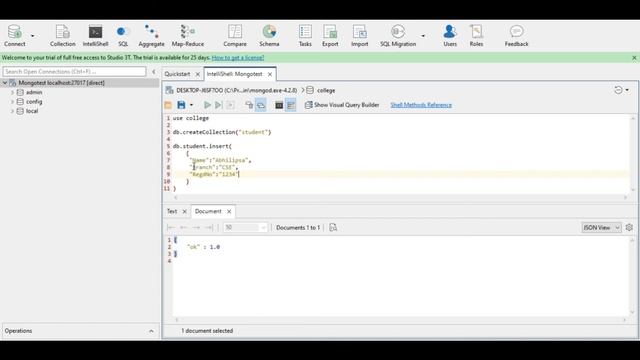Open the Users manager
Screen dimensions: 640x360
(x=450, y=36)
